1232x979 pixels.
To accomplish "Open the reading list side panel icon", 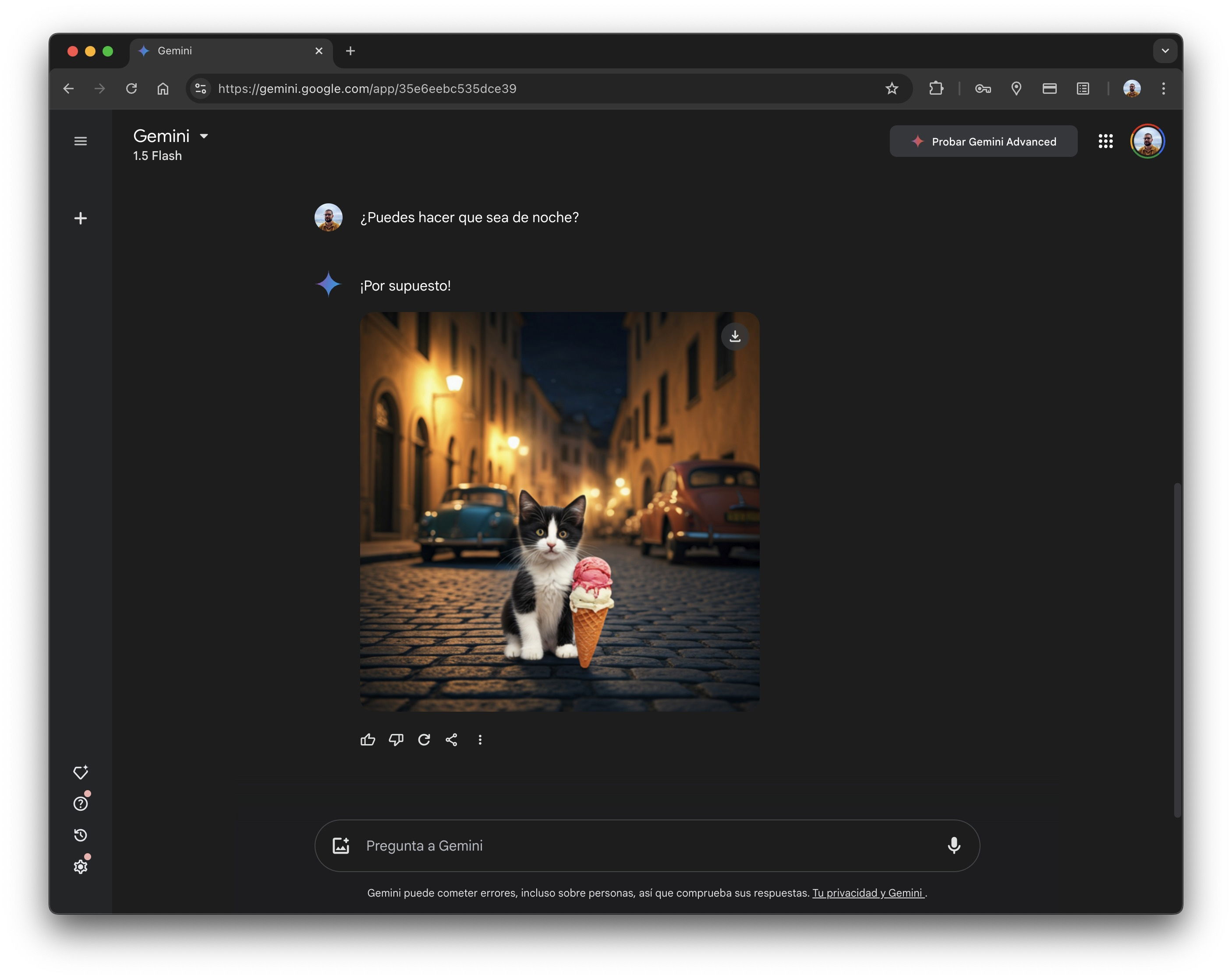I will click(x=1083, y=89).
